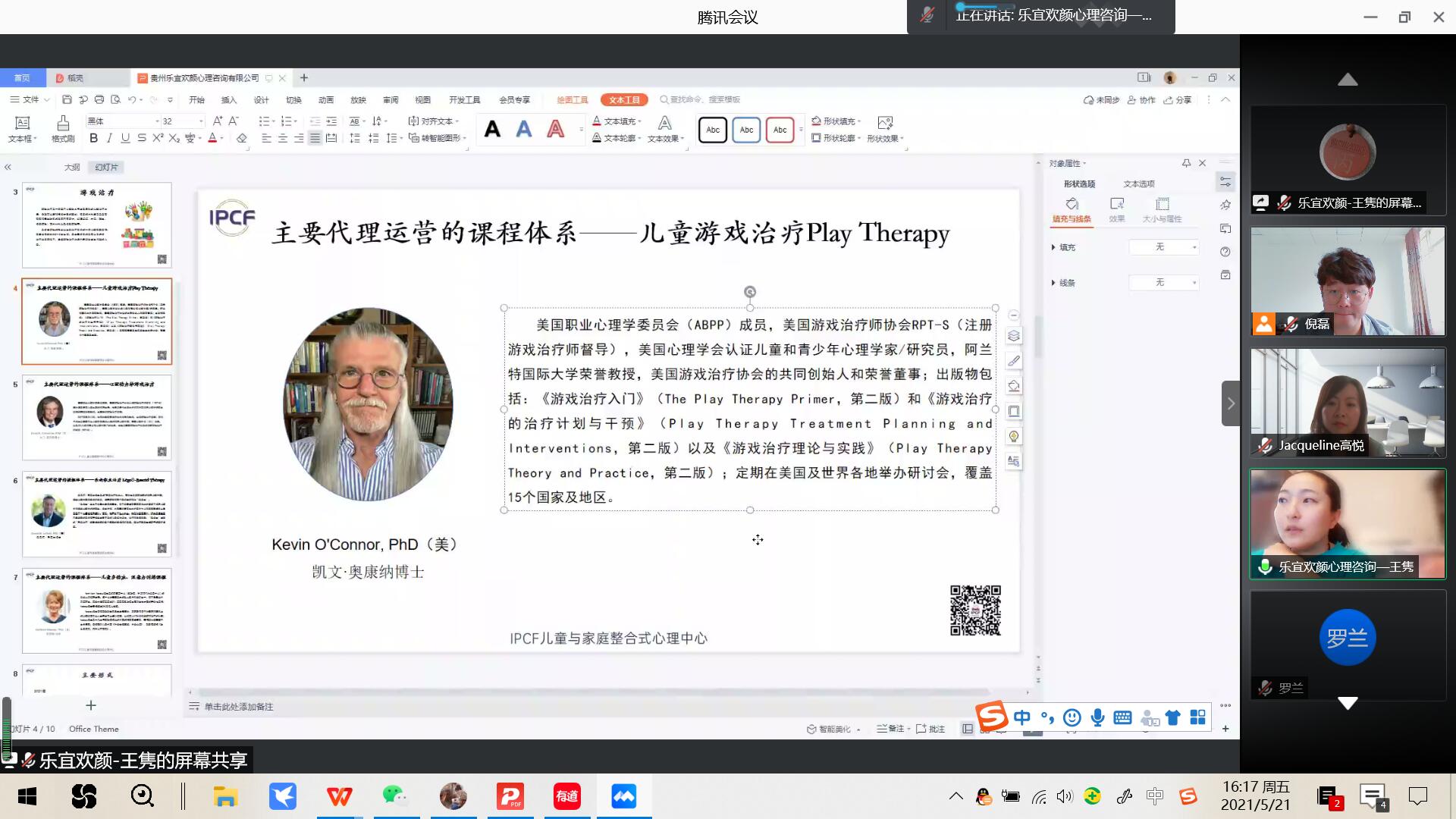Viewport: 1456px width, 819px height.
Task: Select the red Abc shape style swatch
Action: 780,130
